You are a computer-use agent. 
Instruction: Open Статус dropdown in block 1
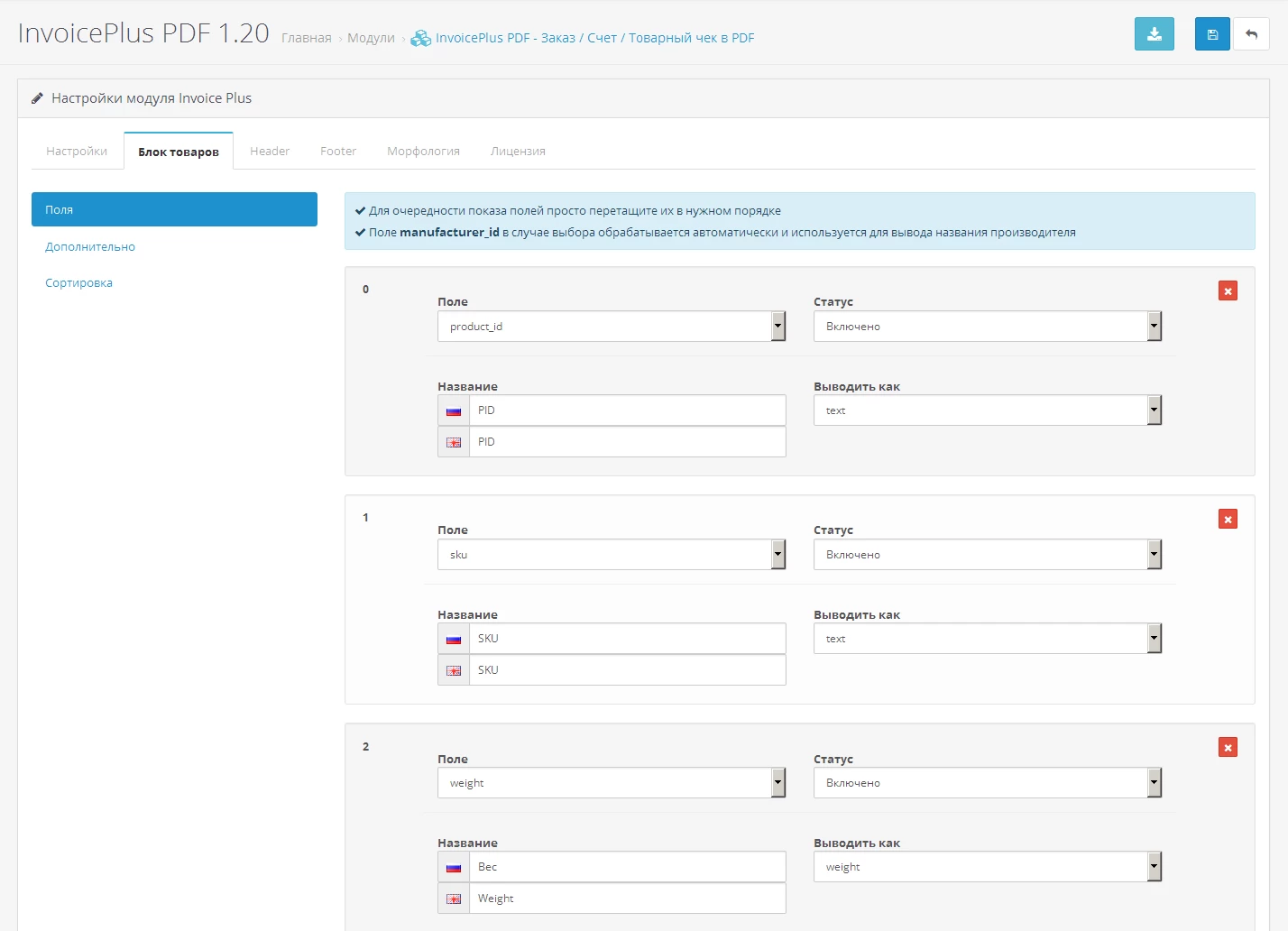click(x=988, y=555)
